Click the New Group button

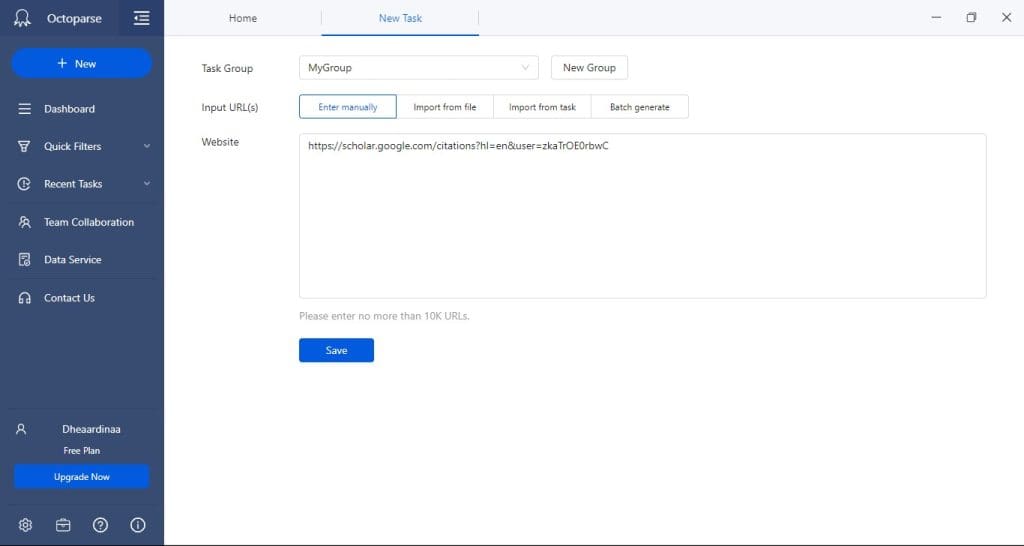pyautogui.click(x=589, y=68)
